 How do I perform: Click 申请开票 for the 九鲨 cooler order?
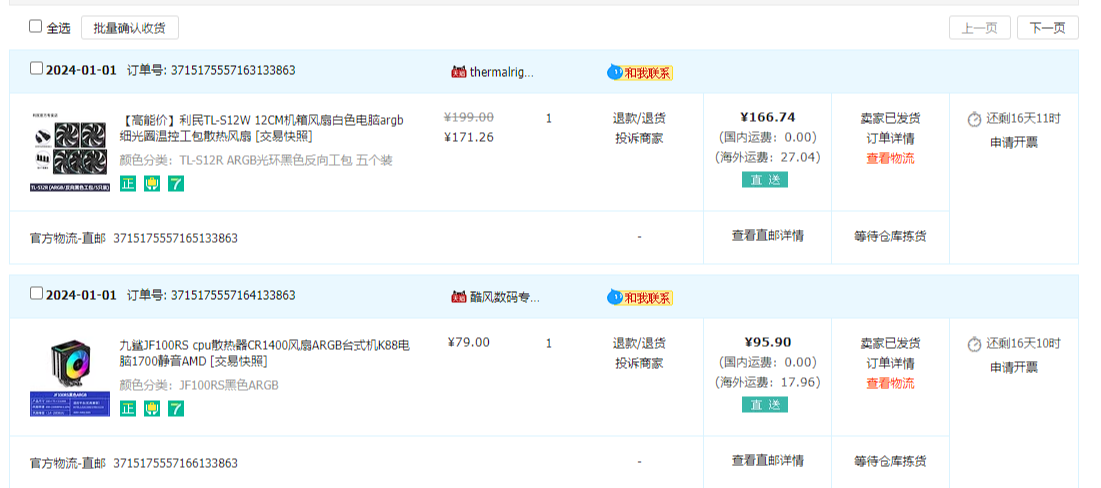(x=1014, y=367)
